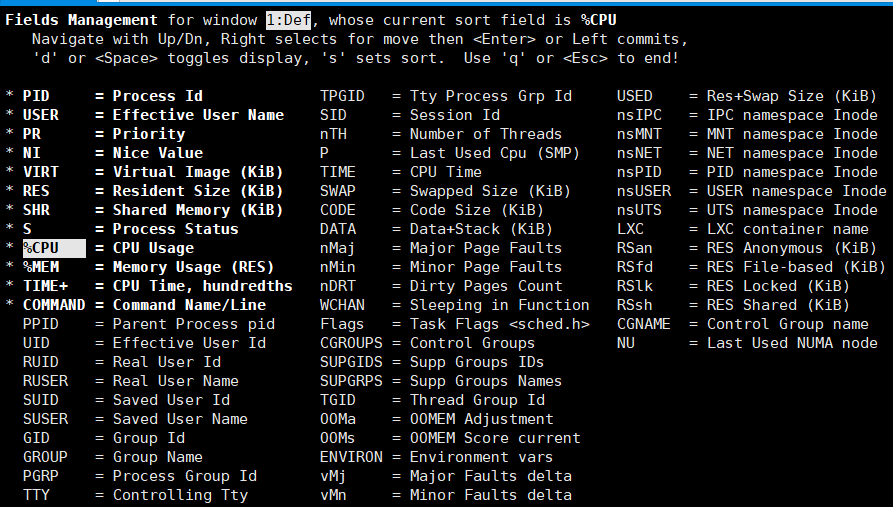Select the nsPID field name
This screenshot has height=507, width=893.
[x=639, y=172]
